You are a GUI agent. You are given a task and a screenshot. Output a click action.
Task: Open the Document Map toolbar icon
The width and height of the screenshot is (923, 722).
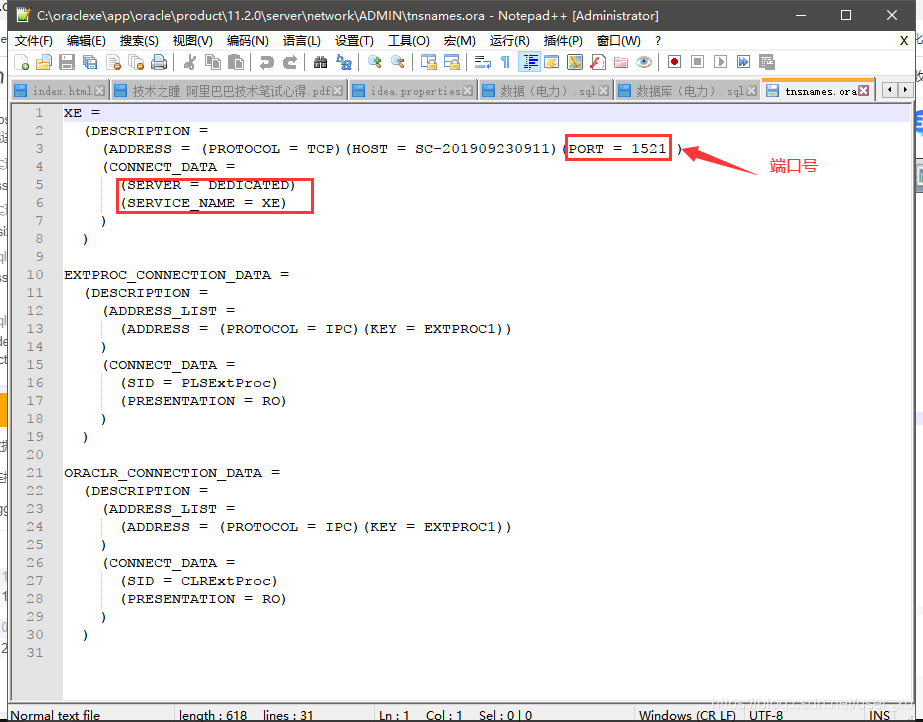[575, 62]
